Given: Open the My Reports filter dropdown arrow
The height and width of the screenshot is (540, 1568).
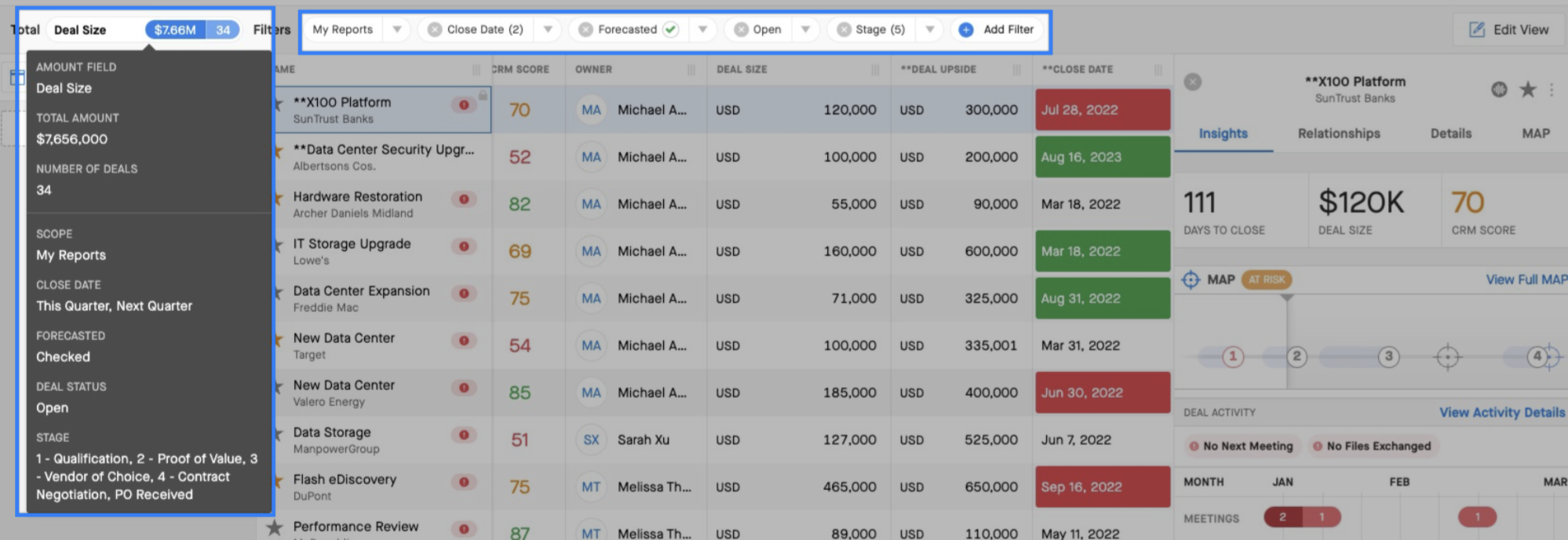Looking at the screenshot, I should pyautogui.click(x=397, y=30).
